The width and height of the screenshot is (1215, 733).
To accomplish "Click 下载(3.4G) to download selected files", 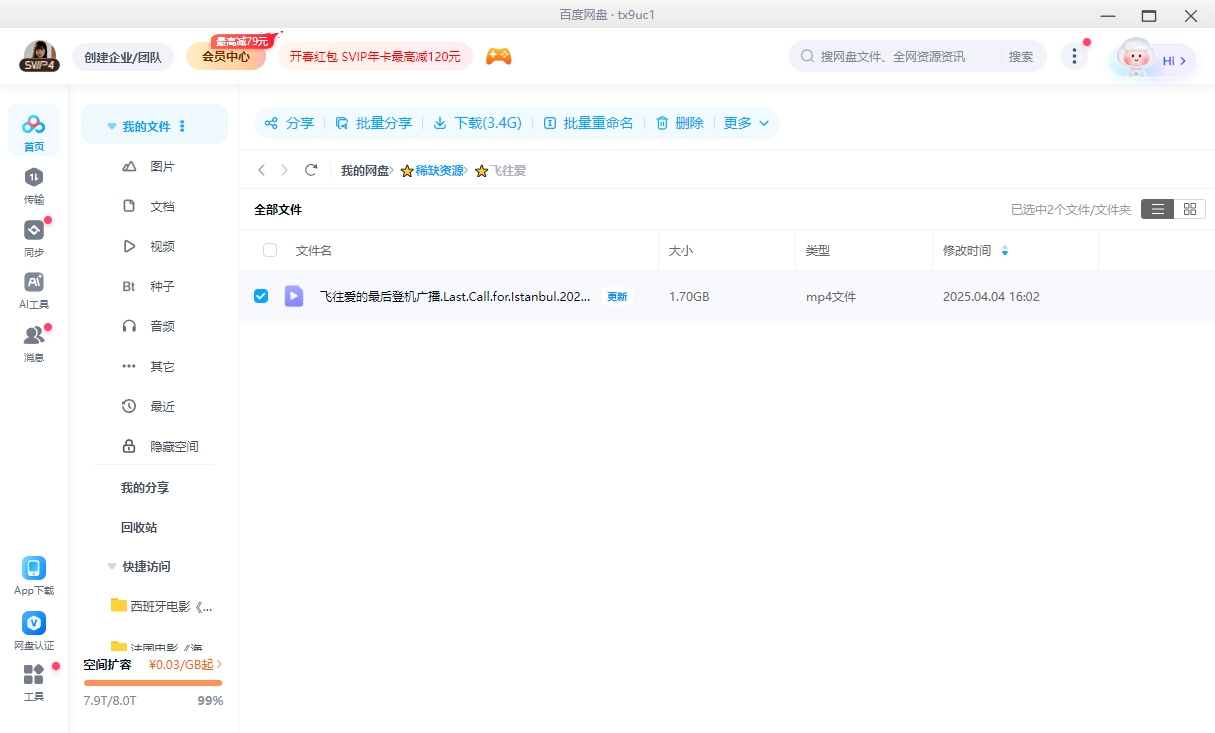I will (x=478, y=122).
